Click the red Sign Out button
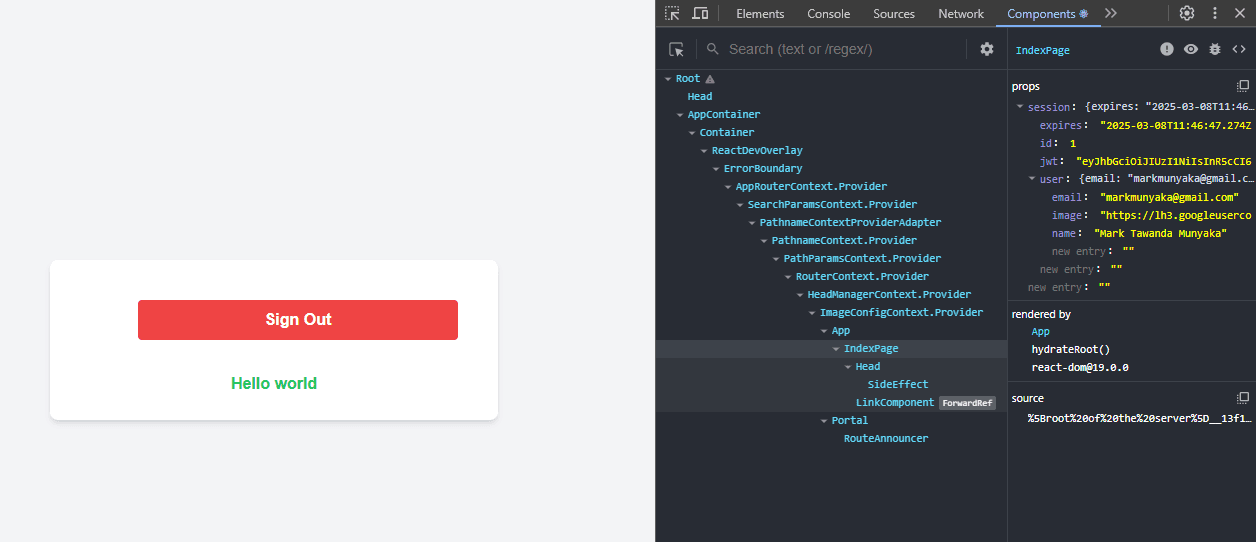The height and width of the screenshot is (542, 1256). pyautogui.click(x=298, y=320)
